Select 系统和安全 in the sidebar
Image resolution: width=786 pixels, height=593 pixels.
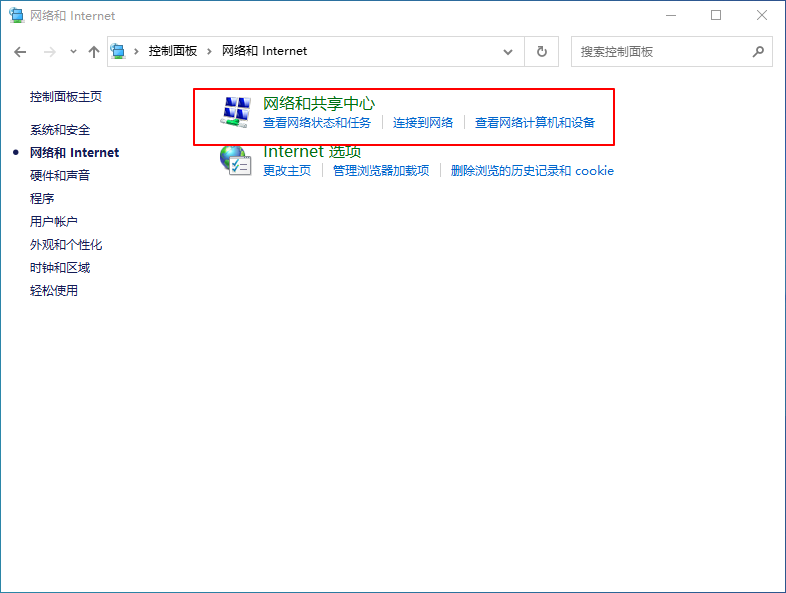click(60, 130)
